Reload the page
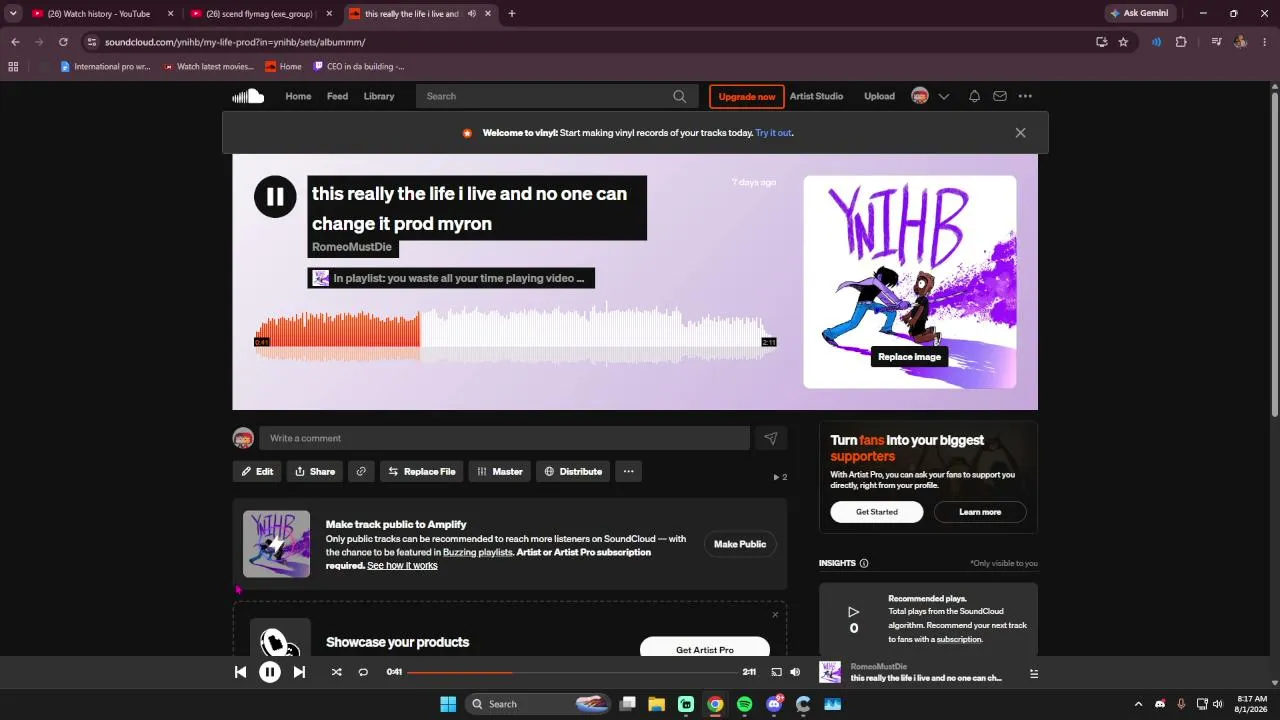The height and width of the screenshot is (720, 1280). pos(63,42)
